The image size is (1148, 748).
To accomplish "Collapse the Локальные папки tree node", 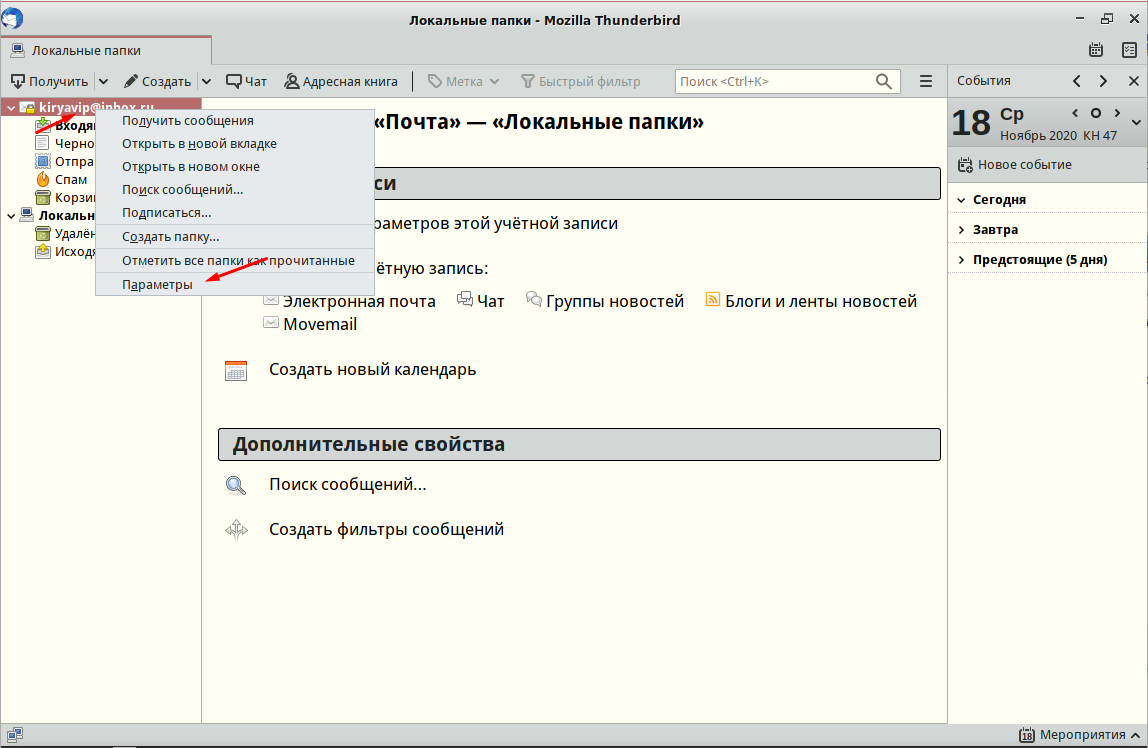I will coord(11,216).
